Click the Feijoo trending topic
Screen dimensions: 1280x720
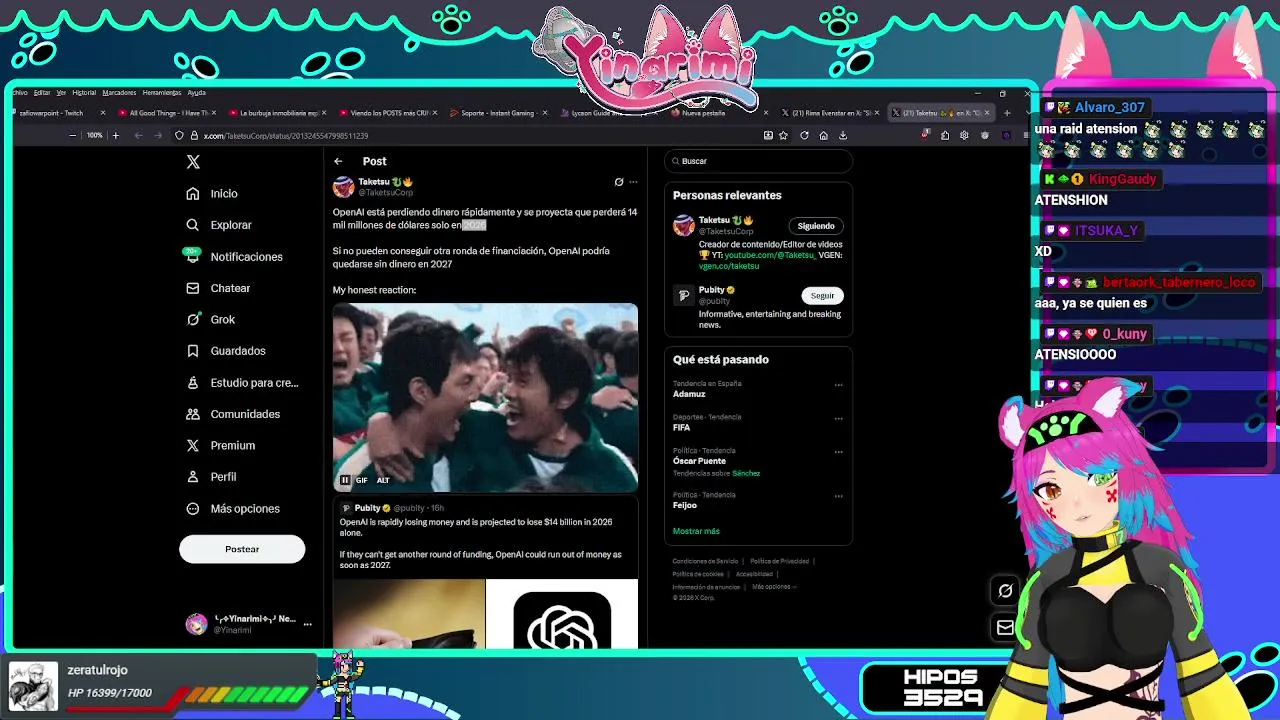(x=685, y=505)
